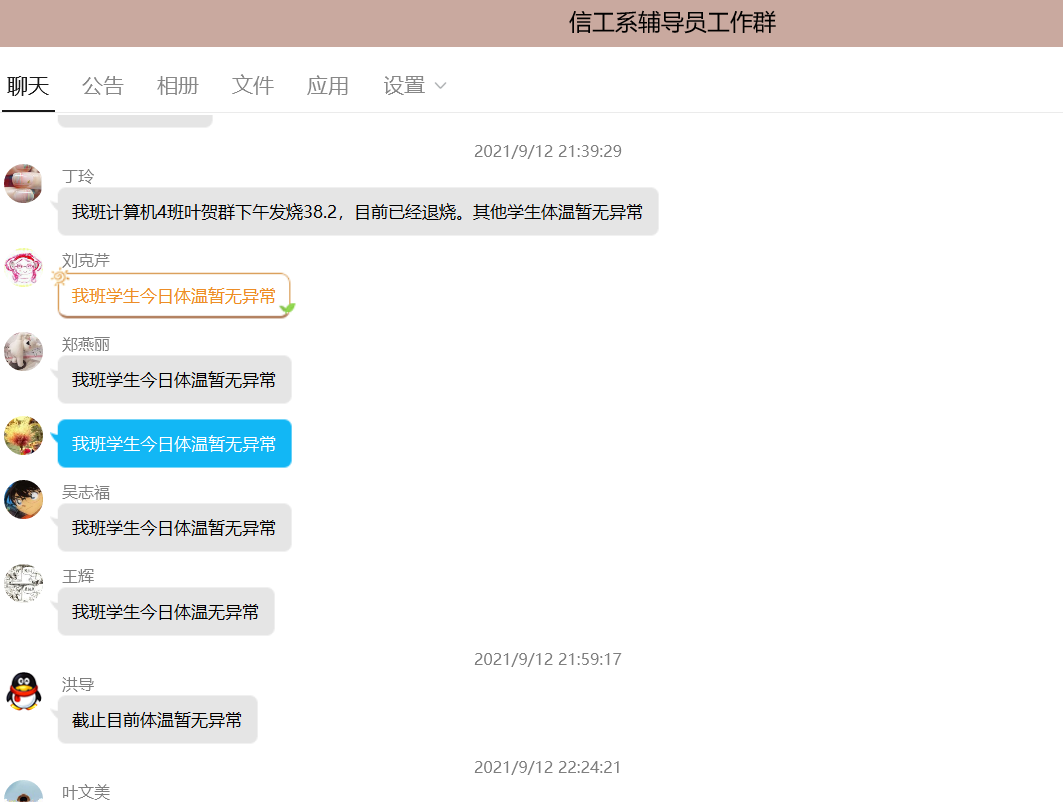Open the 应用 tab
Image resolution: width=1063 pixels, height=802 pixels.
[x=327, y=86]
